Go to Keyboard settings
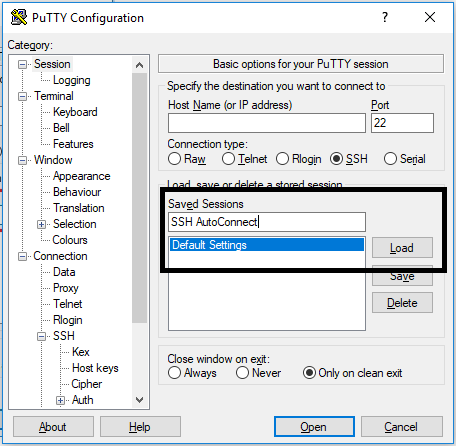The height and width of the screenshot is (446, 456). 75,112
